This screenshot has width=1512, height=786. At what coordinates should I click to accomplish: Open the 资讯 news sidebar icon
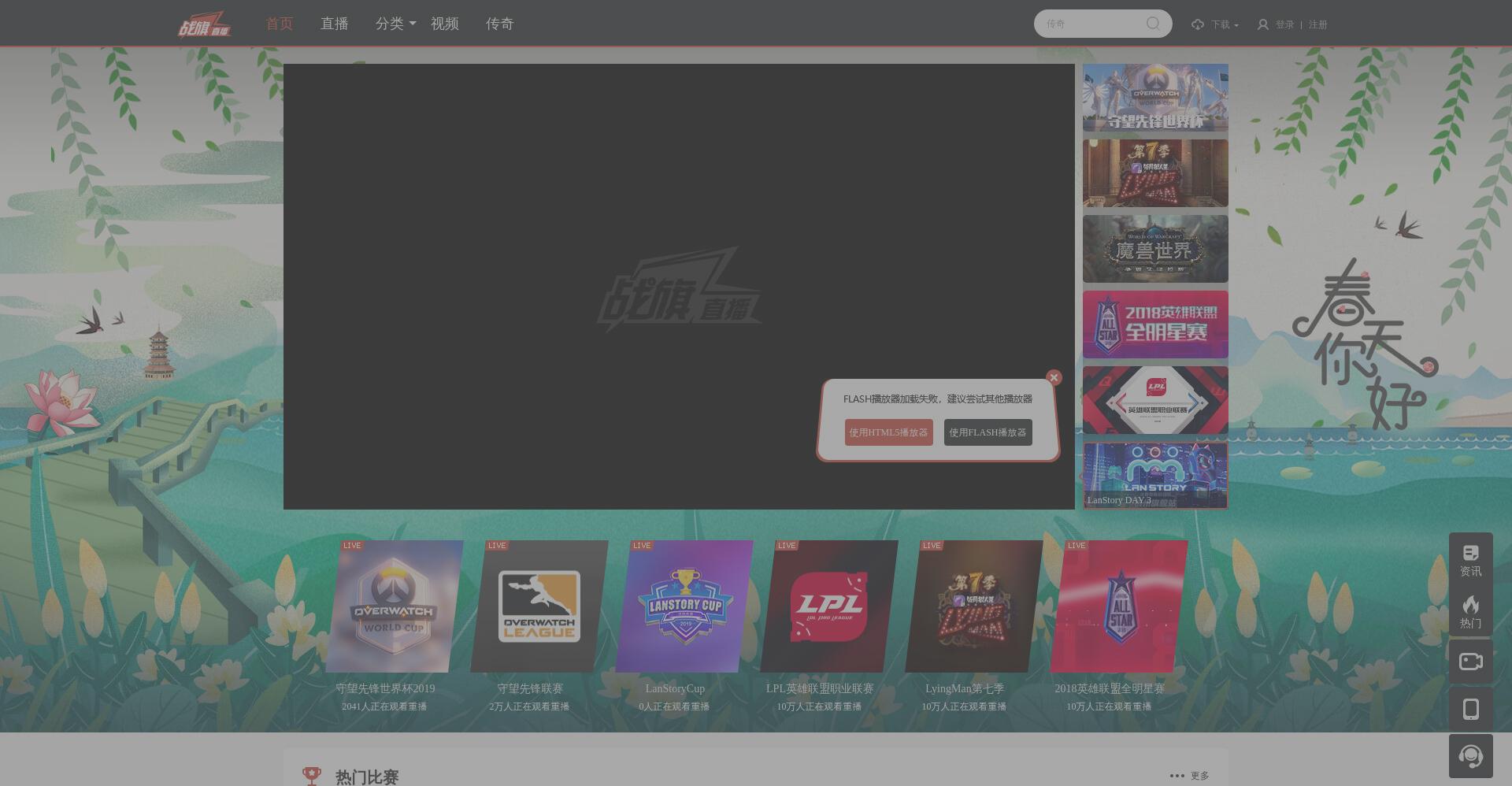point(1470,560)
